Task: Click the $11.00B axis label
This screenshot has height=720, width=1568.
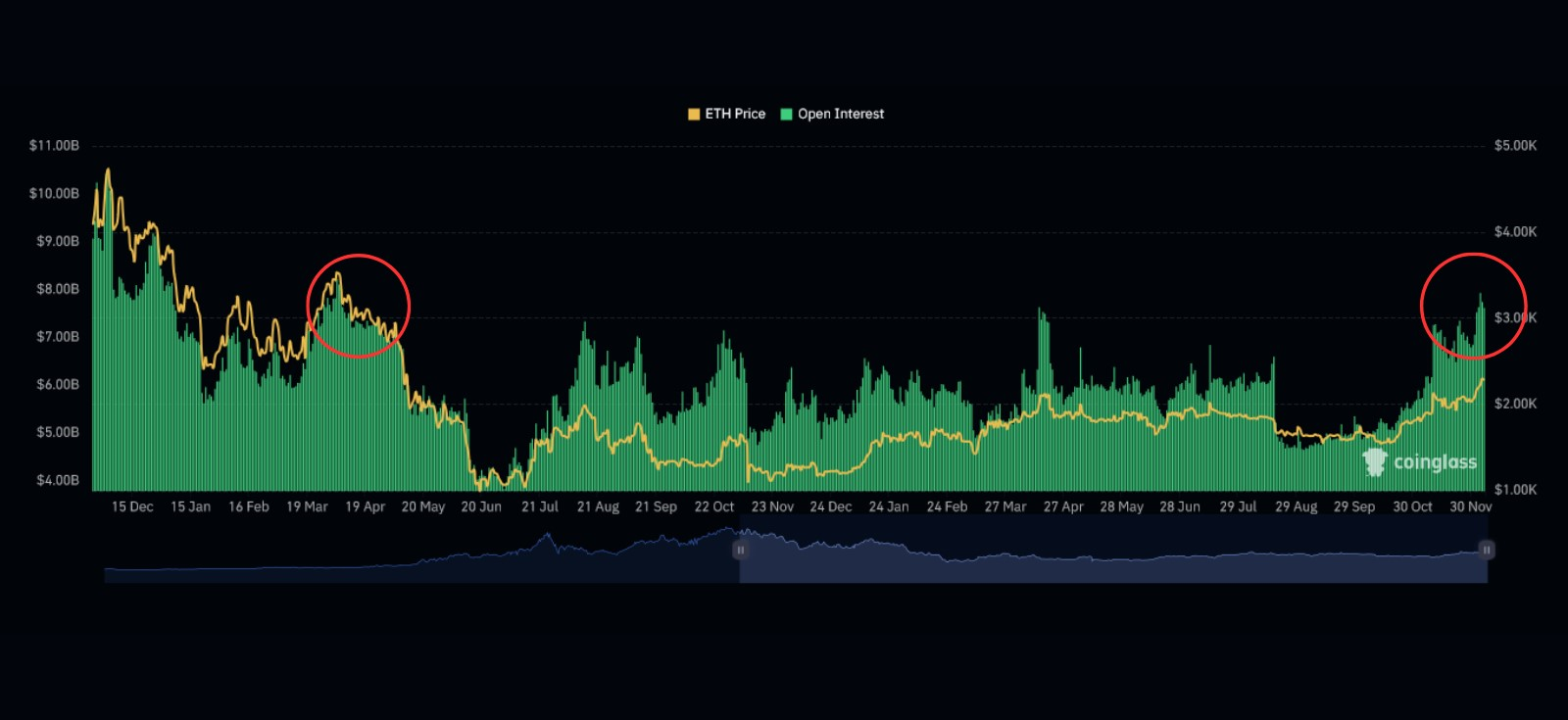Action: pyautogui.click(x=54, y=146)
